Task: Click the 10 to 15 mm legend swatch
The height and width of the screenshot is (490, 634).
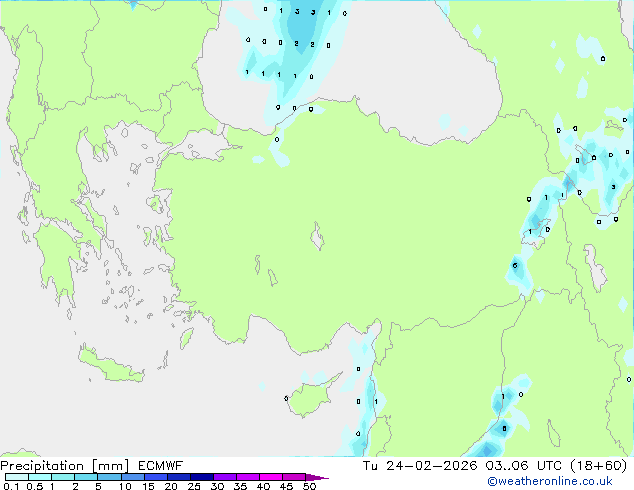Action: 132,477
